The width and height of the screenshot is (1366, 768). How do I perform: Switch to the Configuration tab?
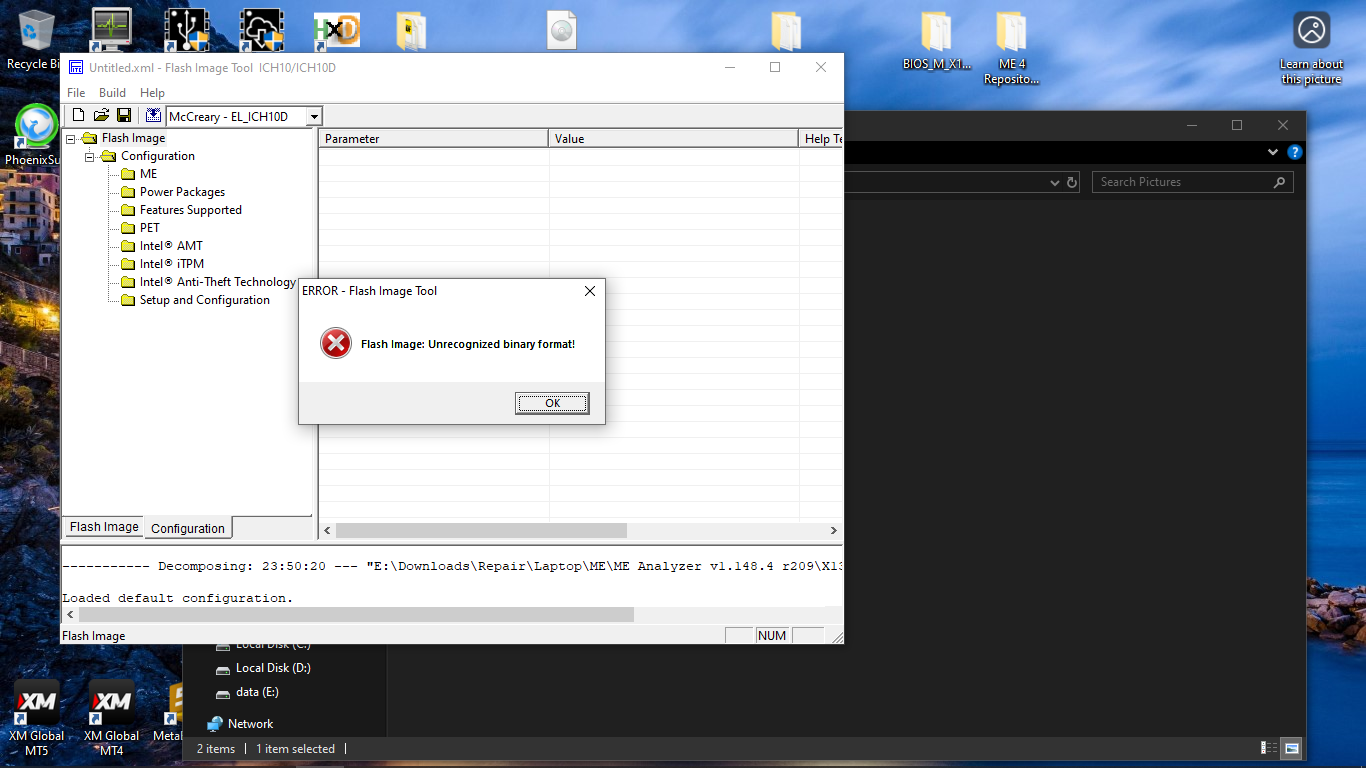point(188,528)
